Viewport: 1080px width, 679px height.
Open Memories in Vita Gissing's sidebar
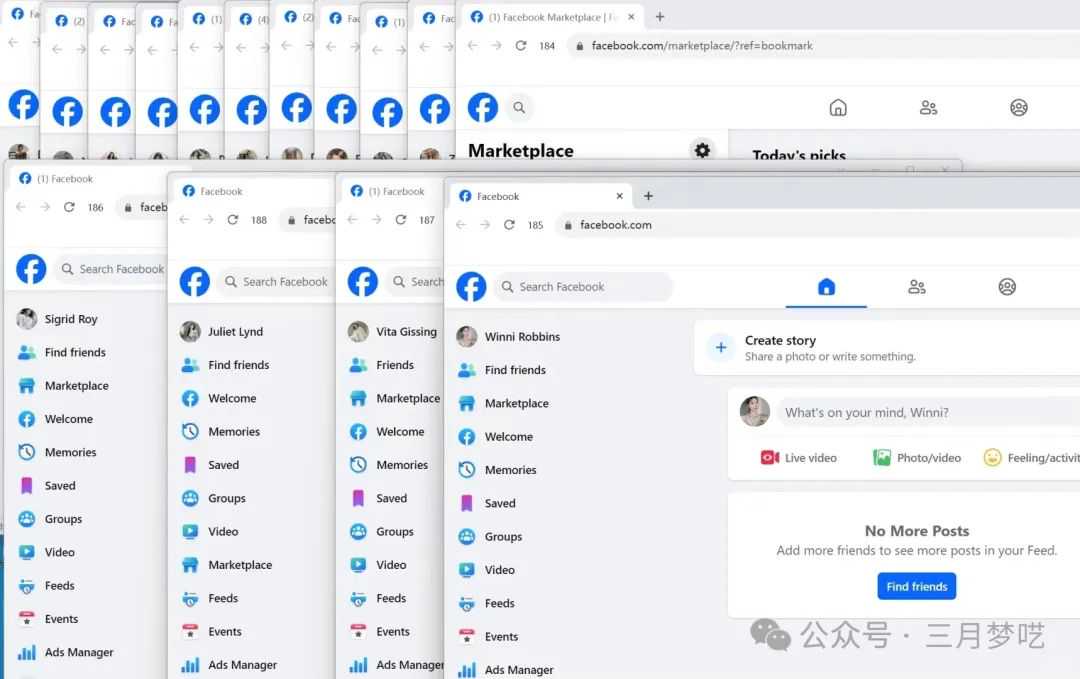pyautogui.click(x=388, y=465)
